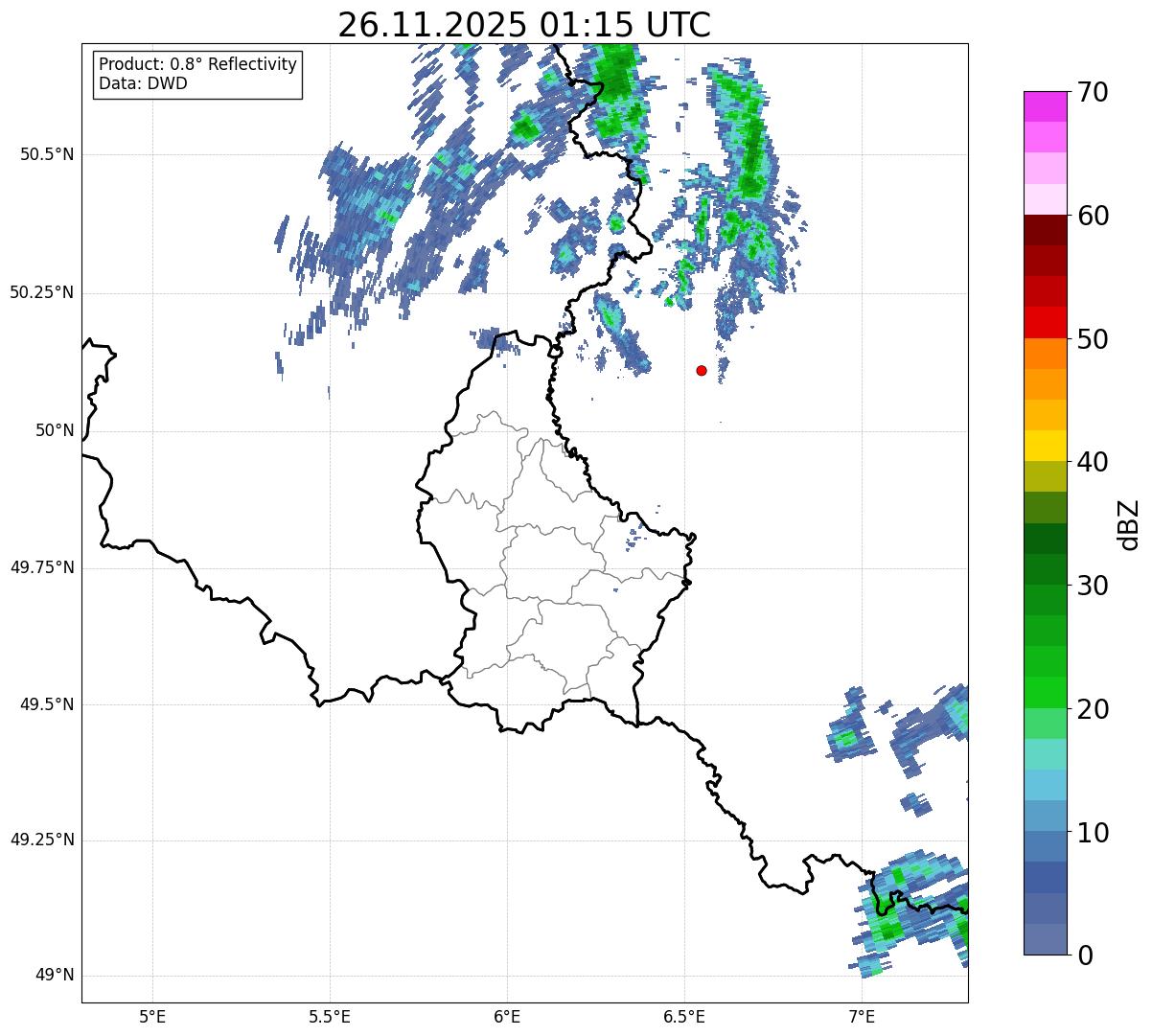Click the 7°E longitude tick label
Screen dimensions: 1152x1036
[862, 1016]
